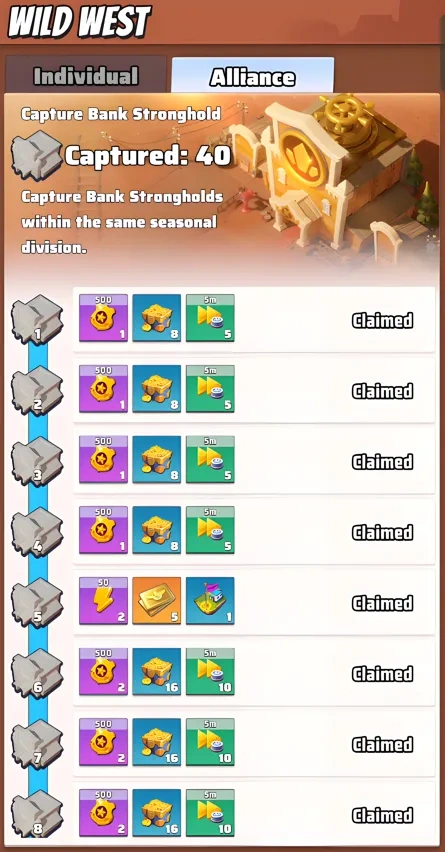The image size is (445, 852).
Task: Tap the stone milestone marker numbered 7
Action: (x=37, y=744)
